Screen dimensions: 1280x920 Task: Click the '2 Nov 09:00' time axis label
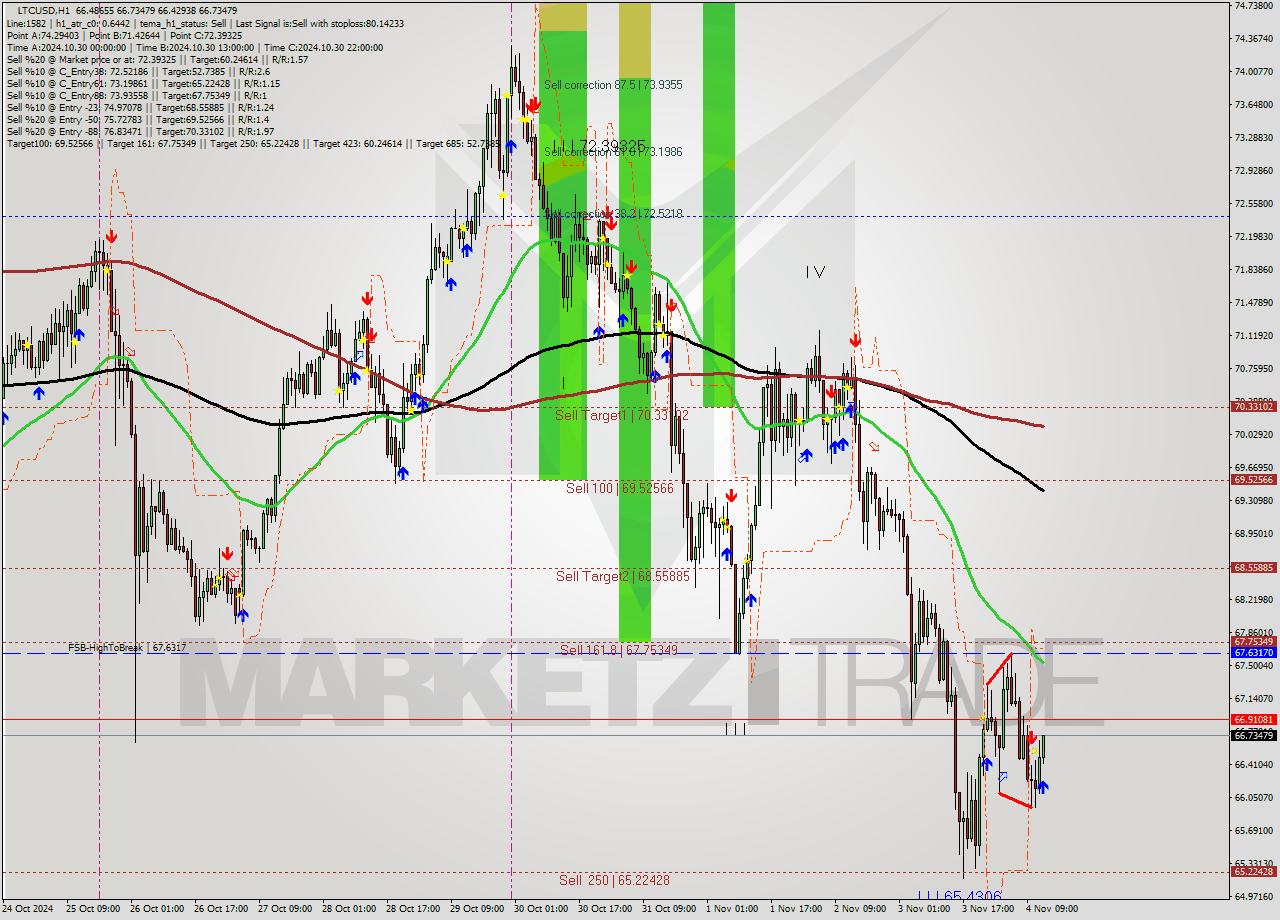click(x=859, y=909)
